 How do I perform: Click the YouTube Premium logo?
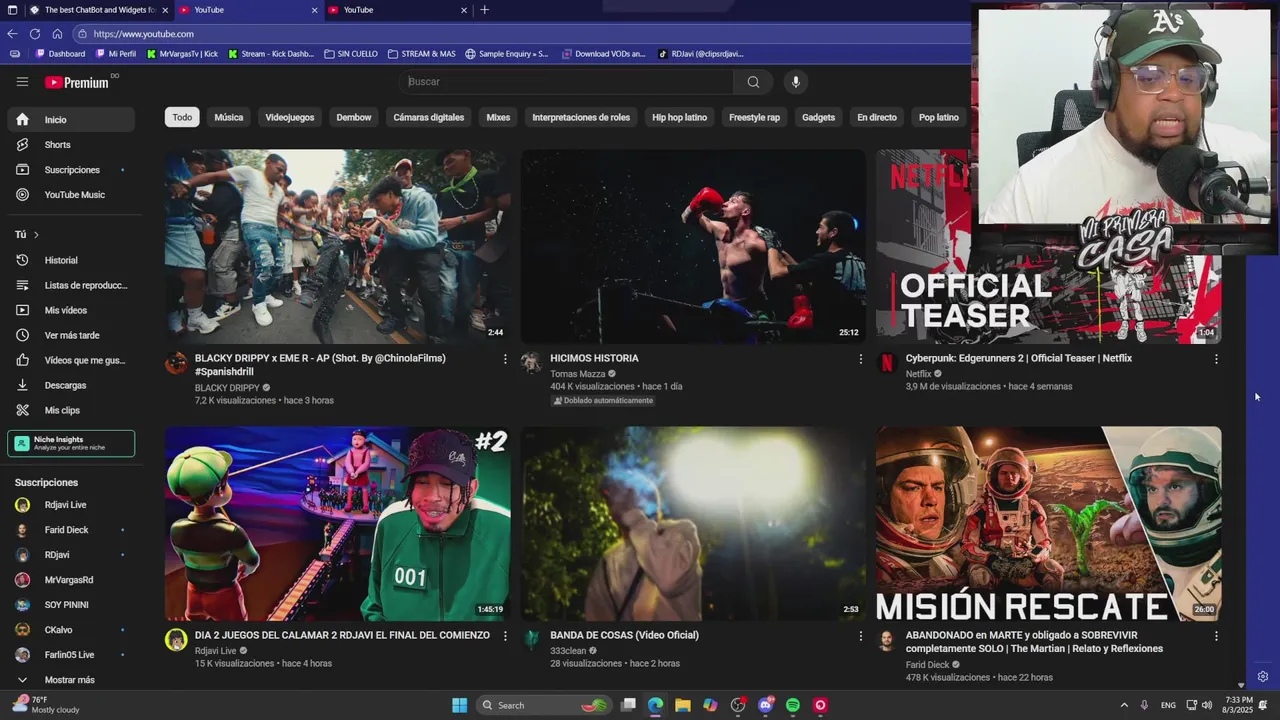point(77,82)
